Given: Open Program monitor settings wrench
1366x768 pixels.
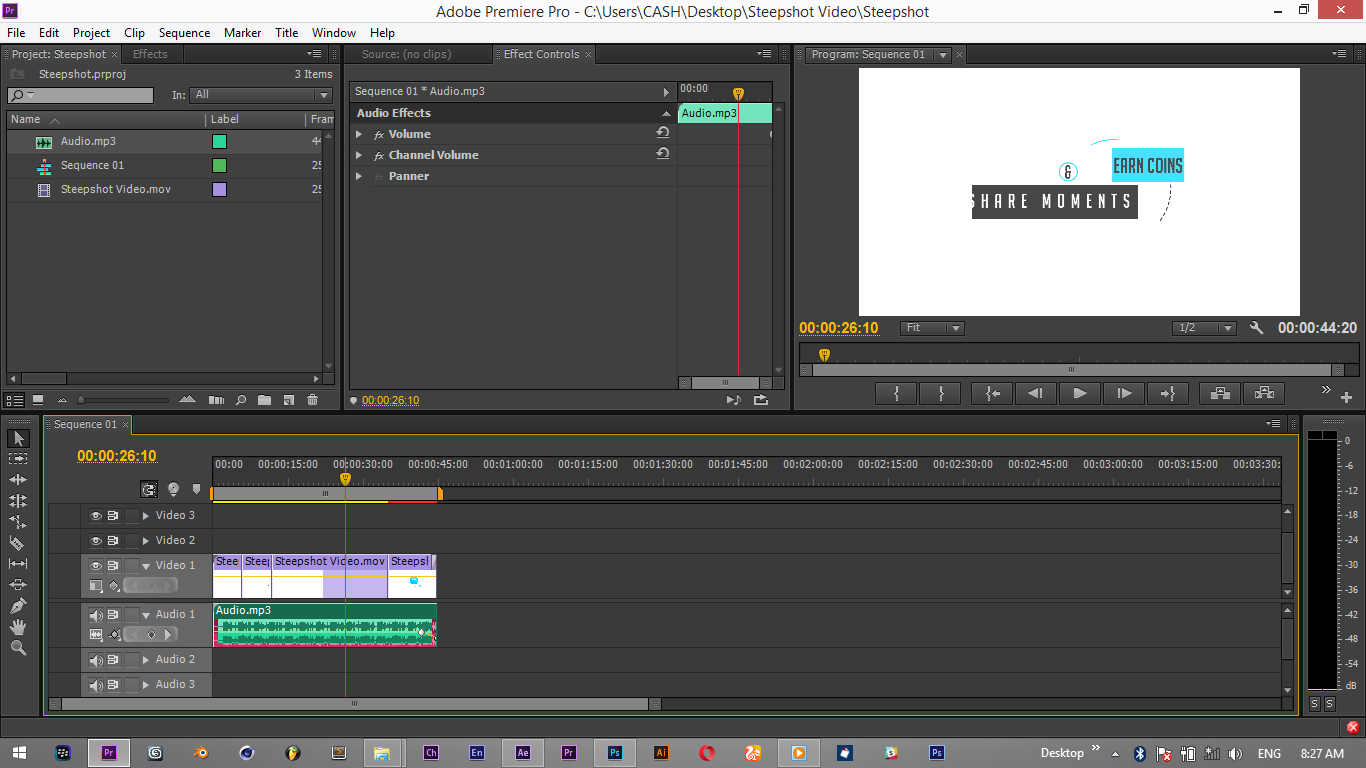Looking at the screenshot, I should 1257,328.
